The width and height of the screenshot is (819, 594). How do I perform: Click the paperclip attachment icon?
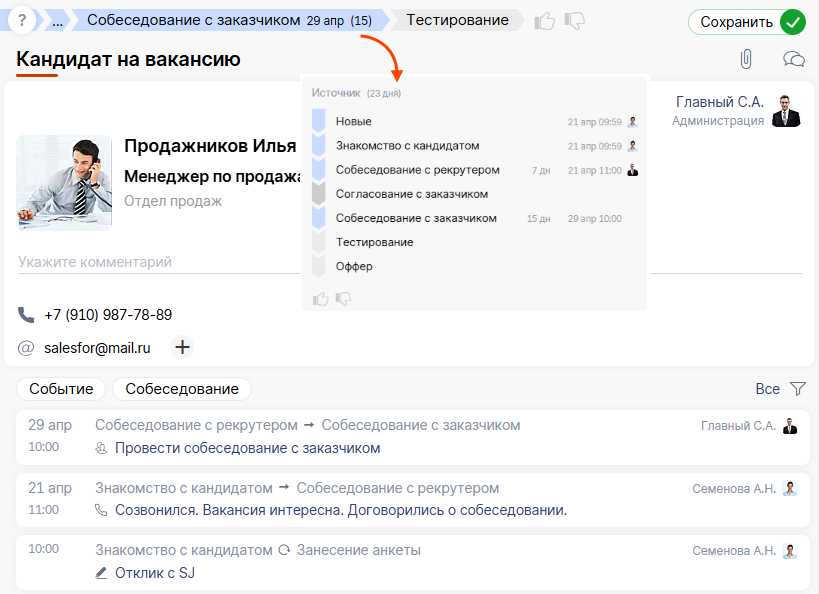click(745, 59)
